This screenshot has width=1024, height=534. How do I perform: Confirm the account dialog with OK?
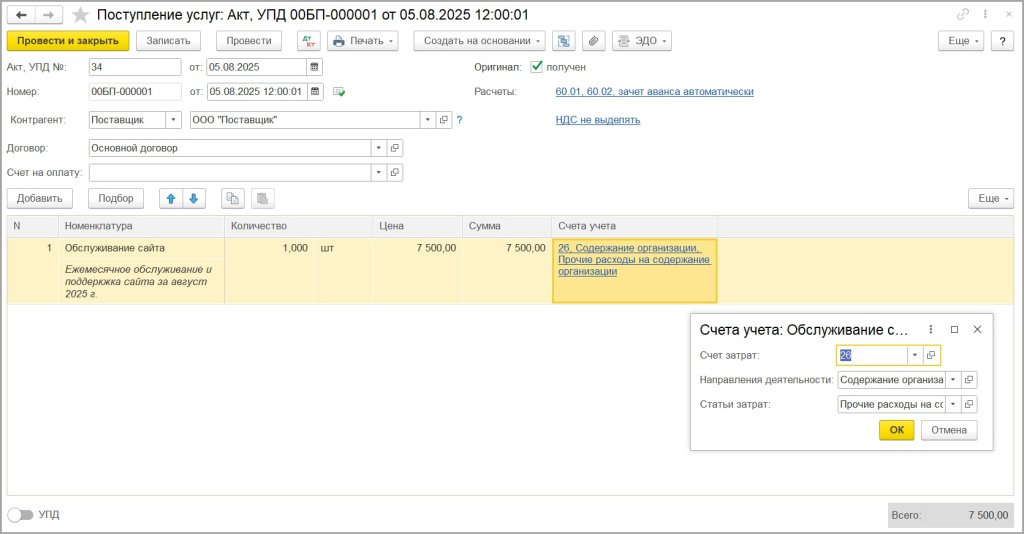click(x=896, y=430)
